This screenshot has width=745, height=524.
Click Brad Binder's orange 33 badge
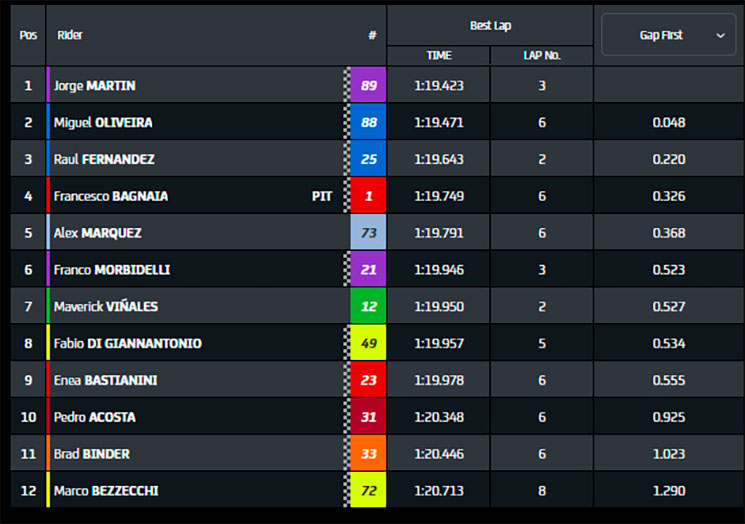(x=368, y=454)
